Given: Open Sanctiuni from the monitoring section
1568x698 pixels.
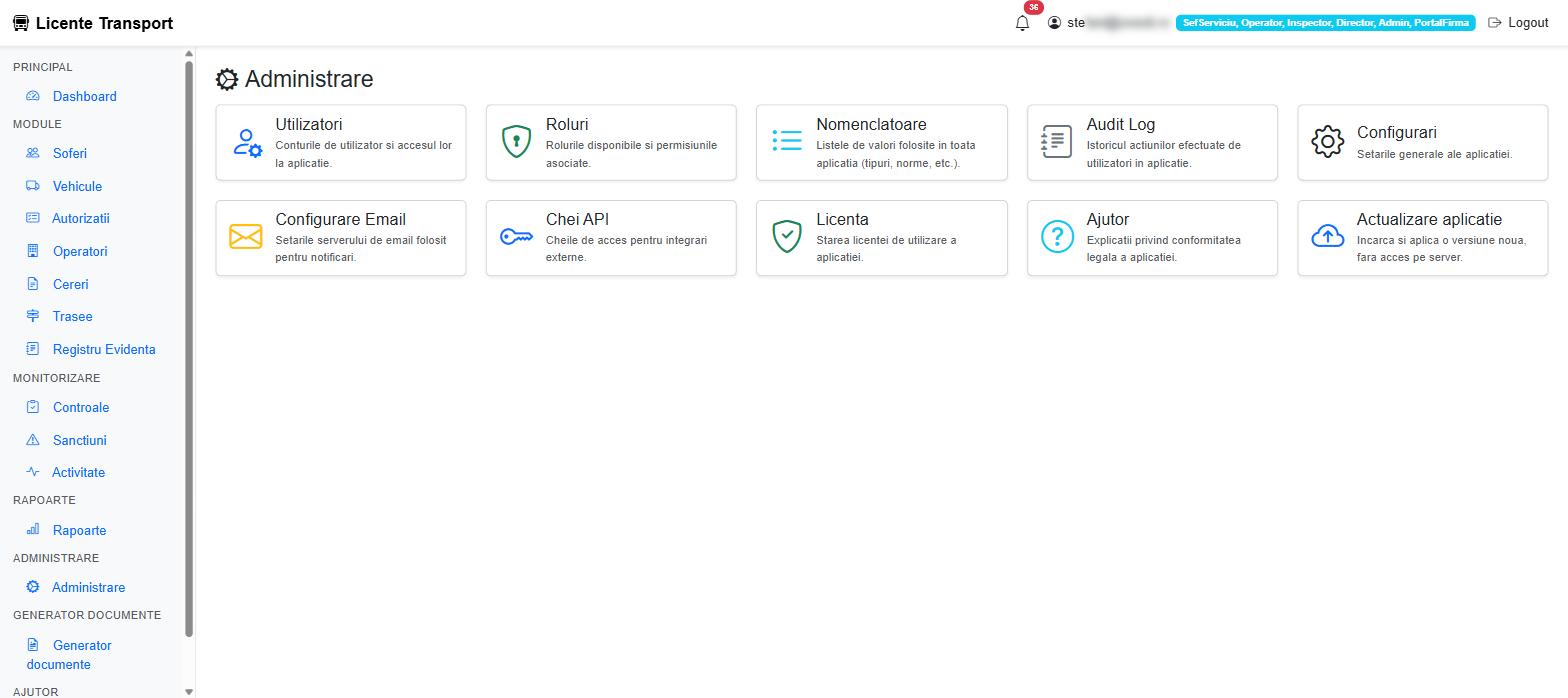Looking at the screenshot, I should pyautogui.click(x=79, y=440).
